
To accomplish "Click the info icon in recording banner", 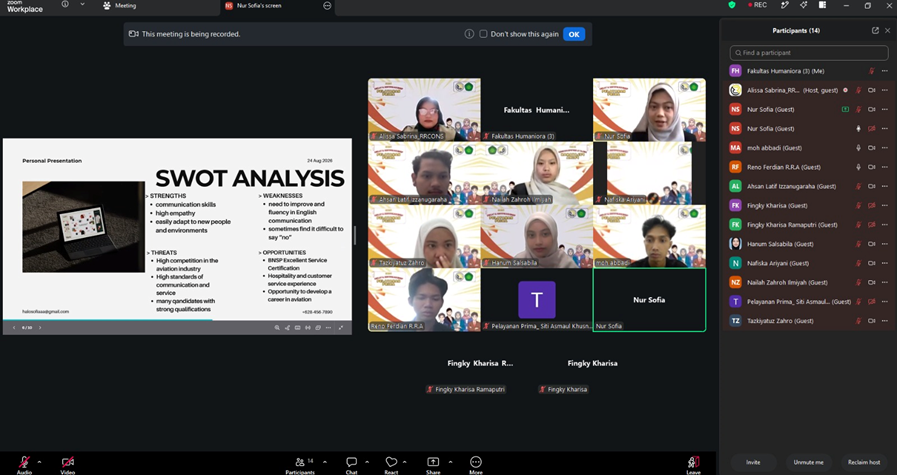I will click(x=469, y=34).
